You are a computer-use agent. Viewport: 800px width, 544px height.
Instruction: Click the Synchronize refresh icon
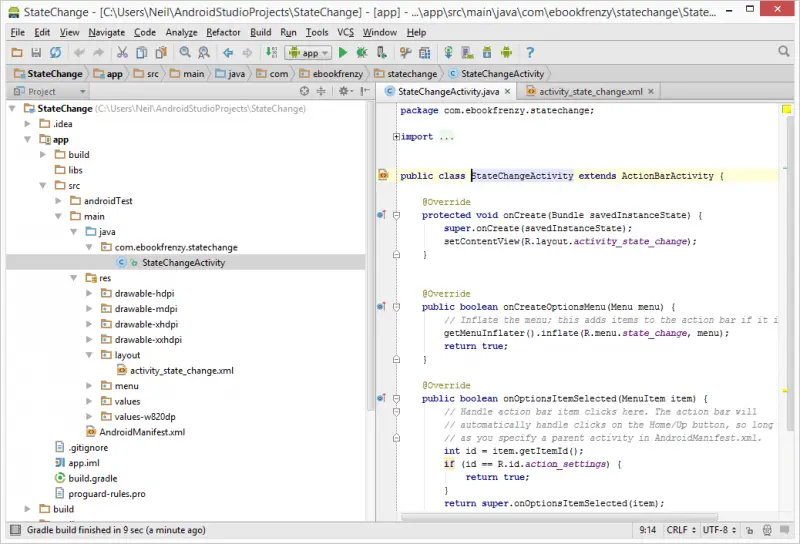(x=55, y=53)
